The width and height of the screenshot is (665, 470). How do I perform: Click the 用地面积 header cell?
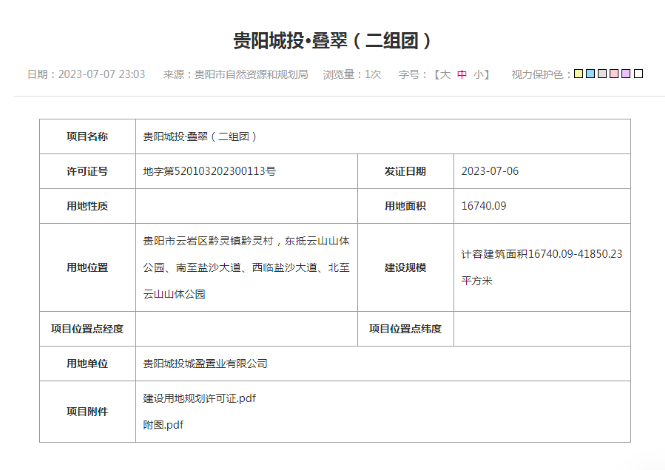[405, 206]
